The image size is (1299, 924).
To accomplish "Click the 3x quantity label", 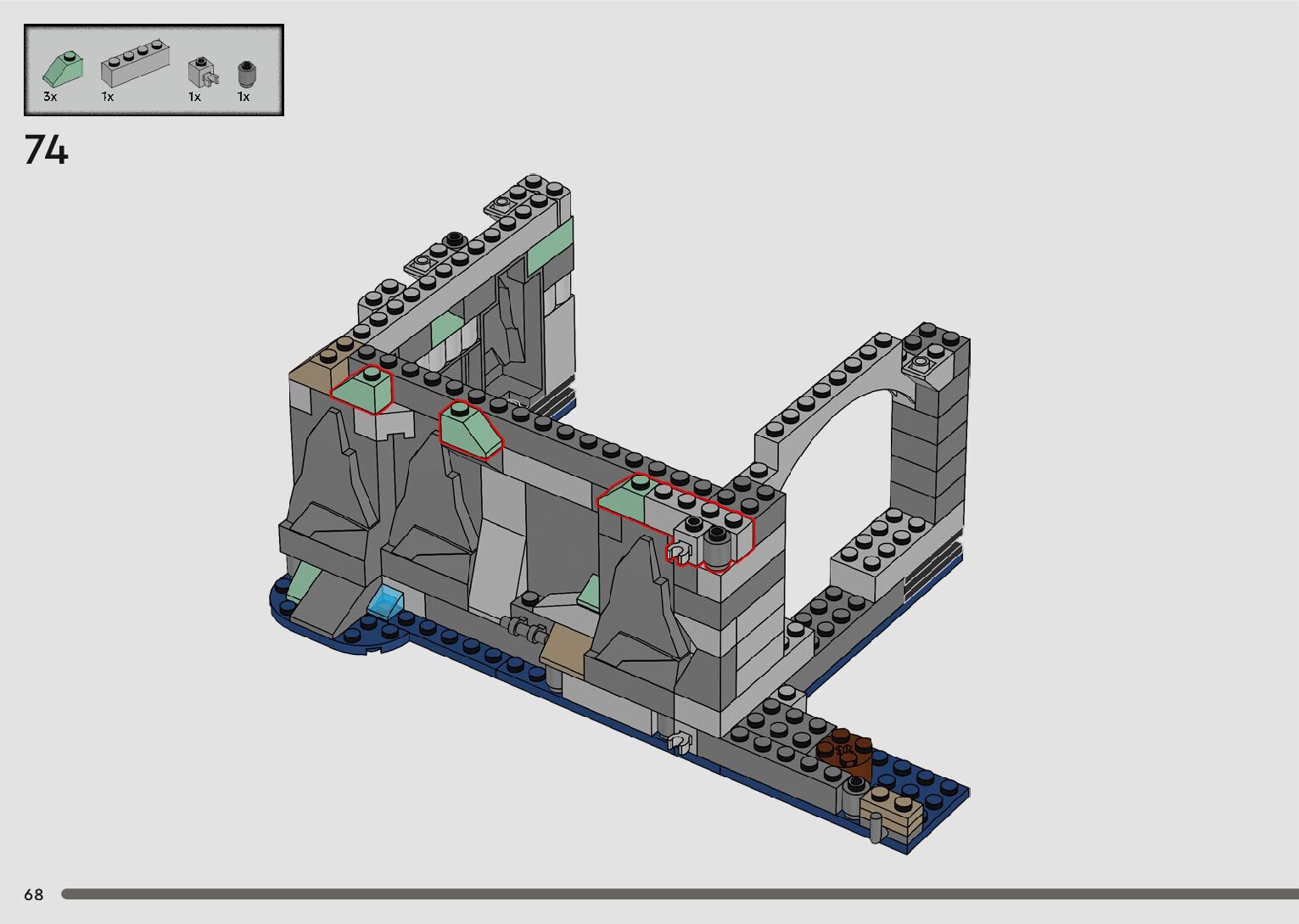I will pyautogui.click(x=50, y=97).
